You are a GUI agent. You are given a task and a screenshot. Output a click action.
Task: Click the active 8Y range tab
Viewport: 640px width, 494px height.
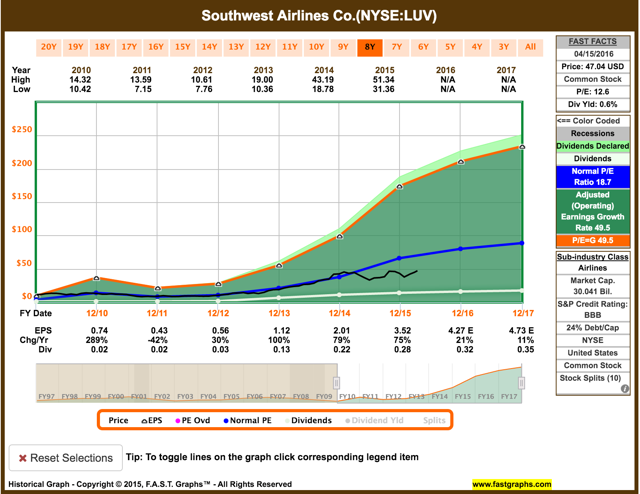coord(370,47)
